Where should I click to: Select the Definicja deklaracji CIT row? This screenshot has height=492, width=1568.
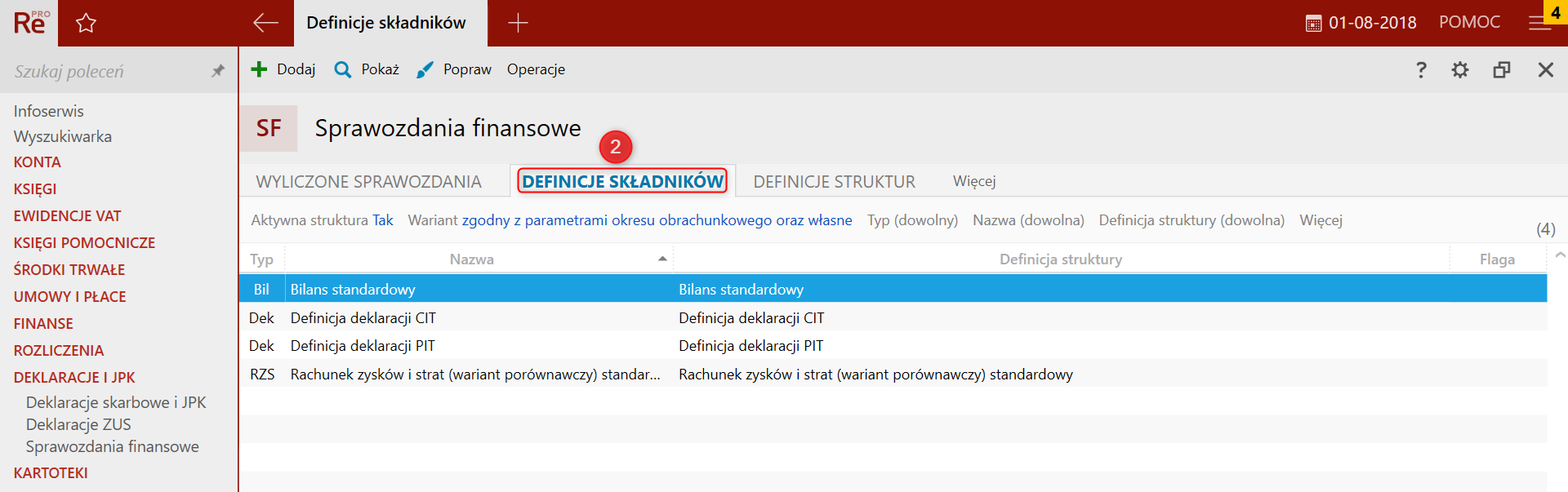[893, 317]
